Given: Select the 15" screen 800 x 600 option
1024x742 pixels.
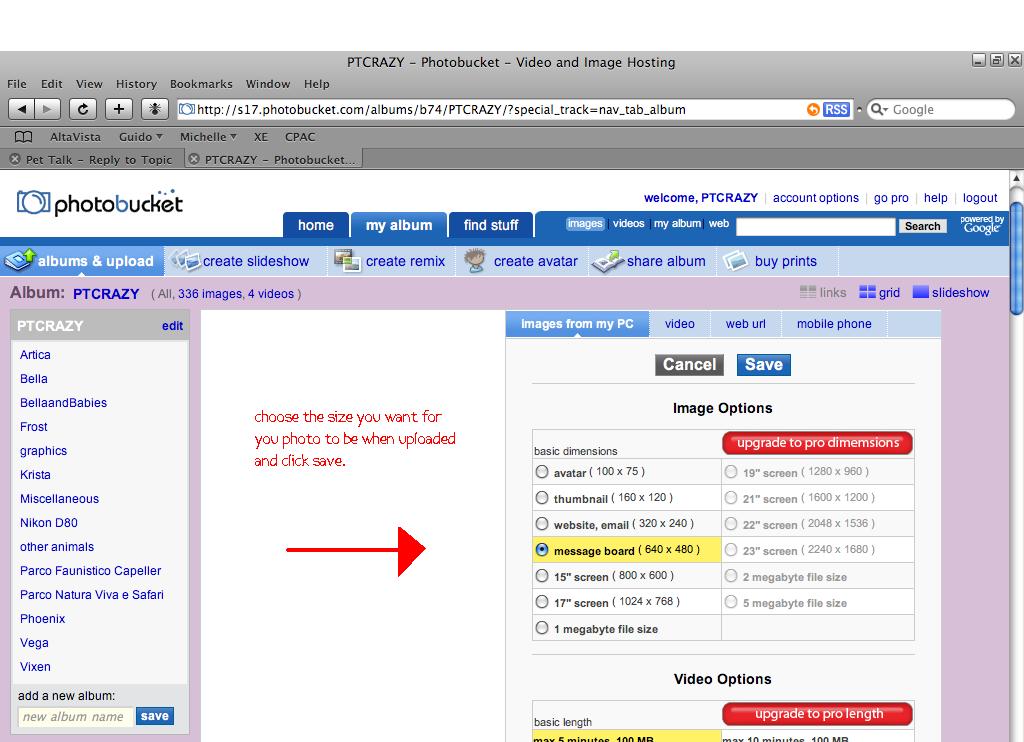Looking at the screenshot, I should point(542,576).
